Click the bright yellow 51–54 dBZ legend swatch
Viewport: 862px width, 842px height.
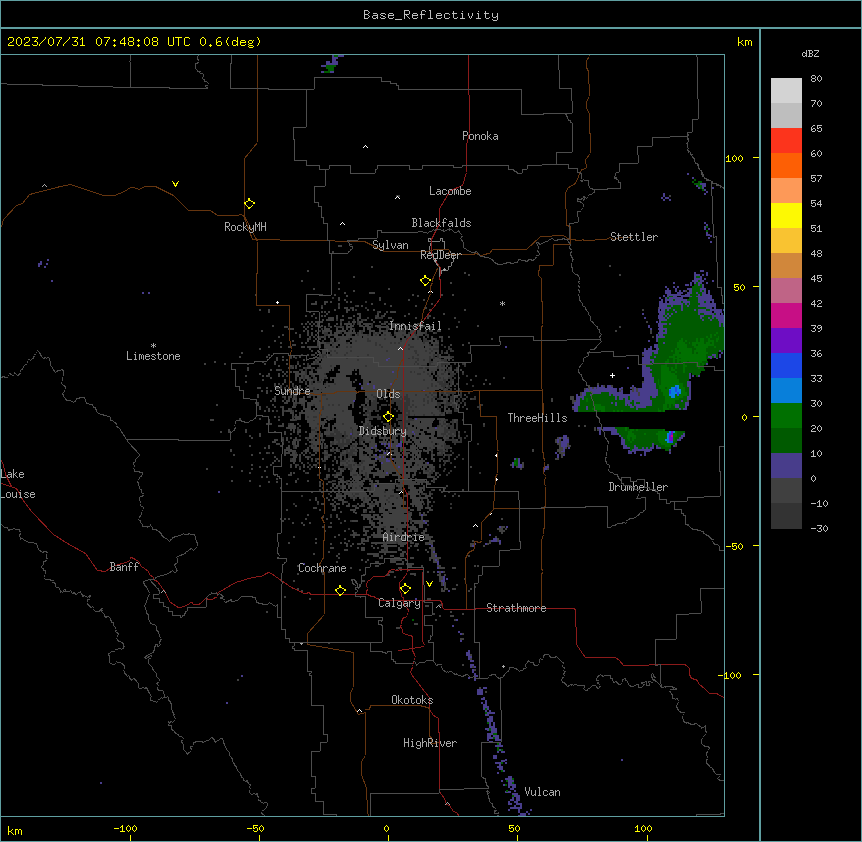786,216
